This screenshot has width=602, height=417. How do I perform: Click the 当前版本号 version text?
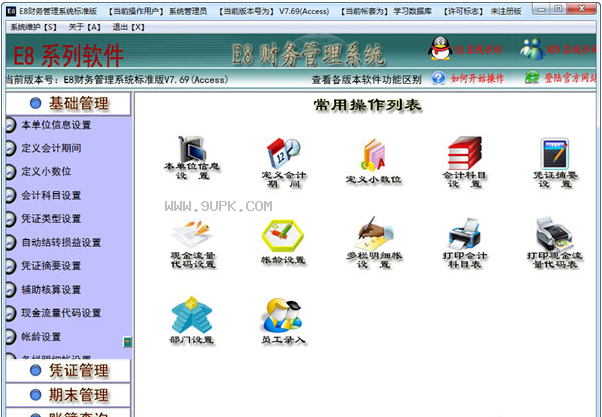click(117, 80)
